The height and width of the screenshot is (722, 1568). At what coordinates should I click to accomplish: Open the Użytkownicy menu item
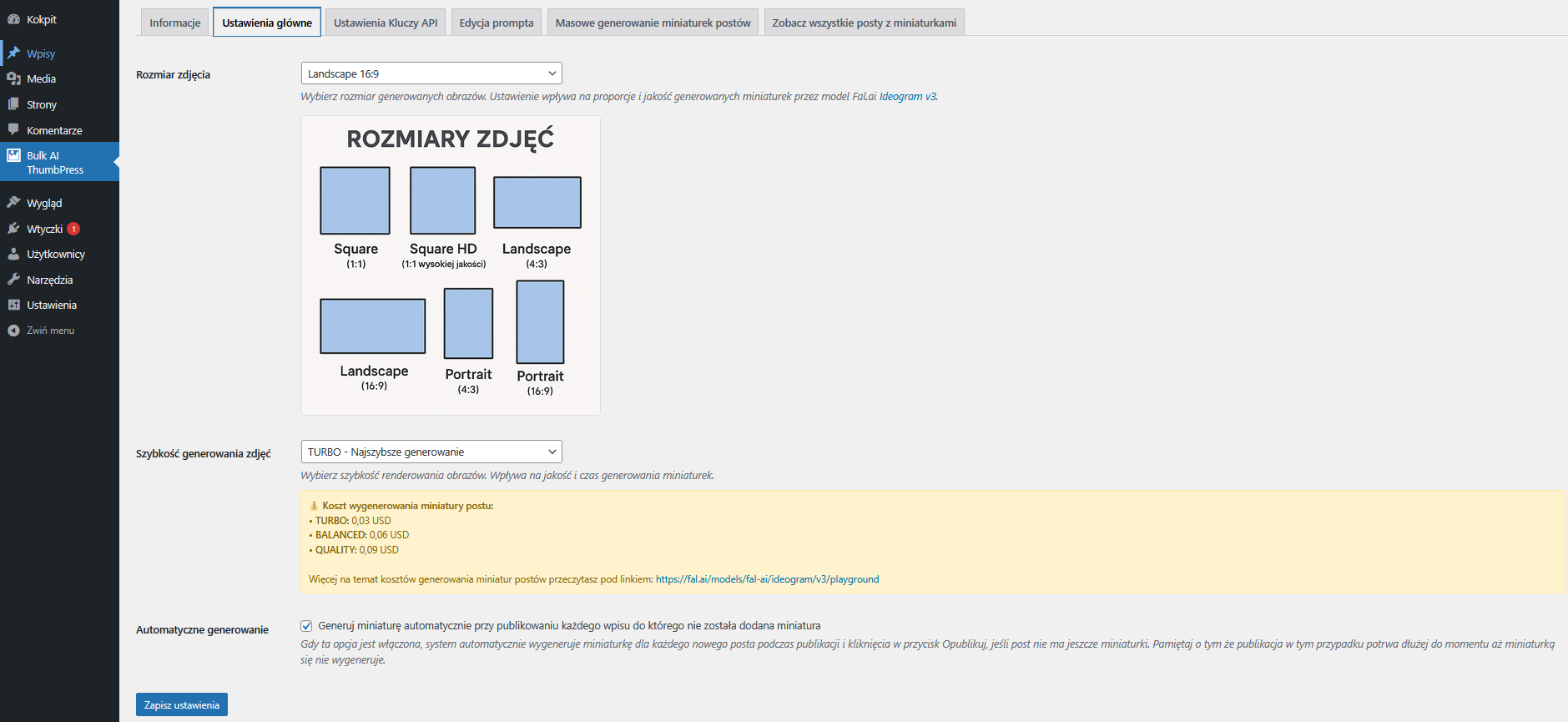[55, 255]
